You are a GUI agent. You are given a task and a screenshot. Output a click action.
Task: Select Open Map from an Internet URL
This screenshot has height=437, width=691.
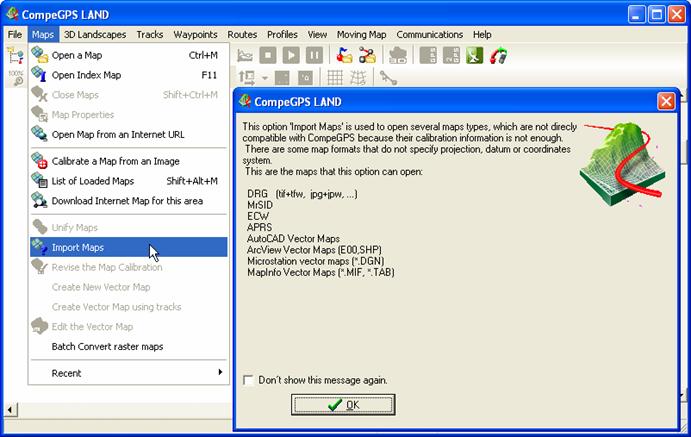[129, 134]
